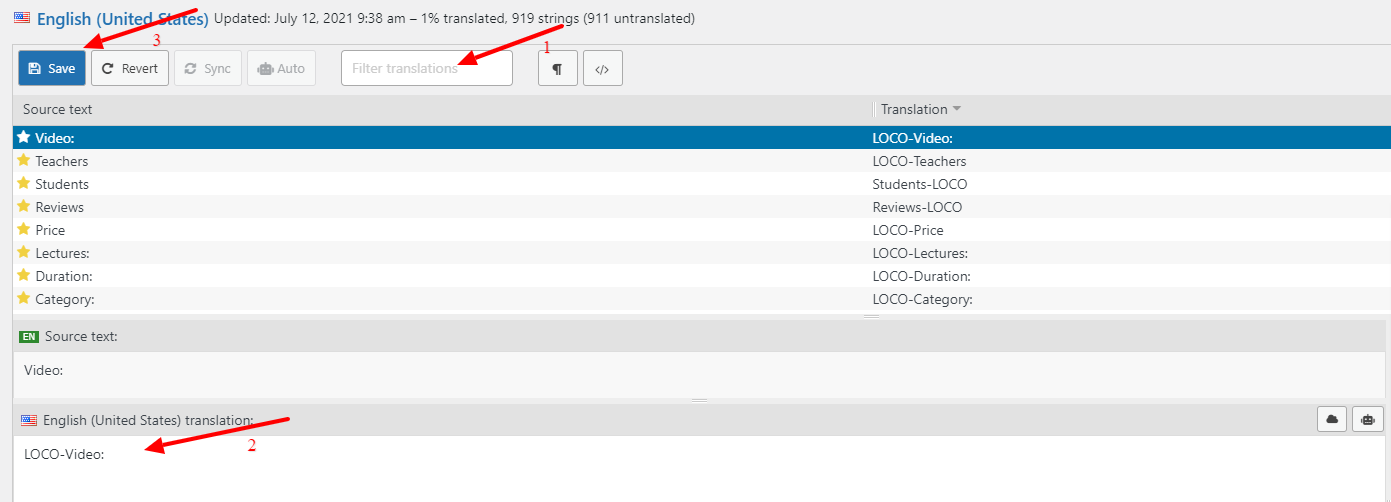
Task: Toggle invisible characters paragraph icon
Action: (557, 69)
